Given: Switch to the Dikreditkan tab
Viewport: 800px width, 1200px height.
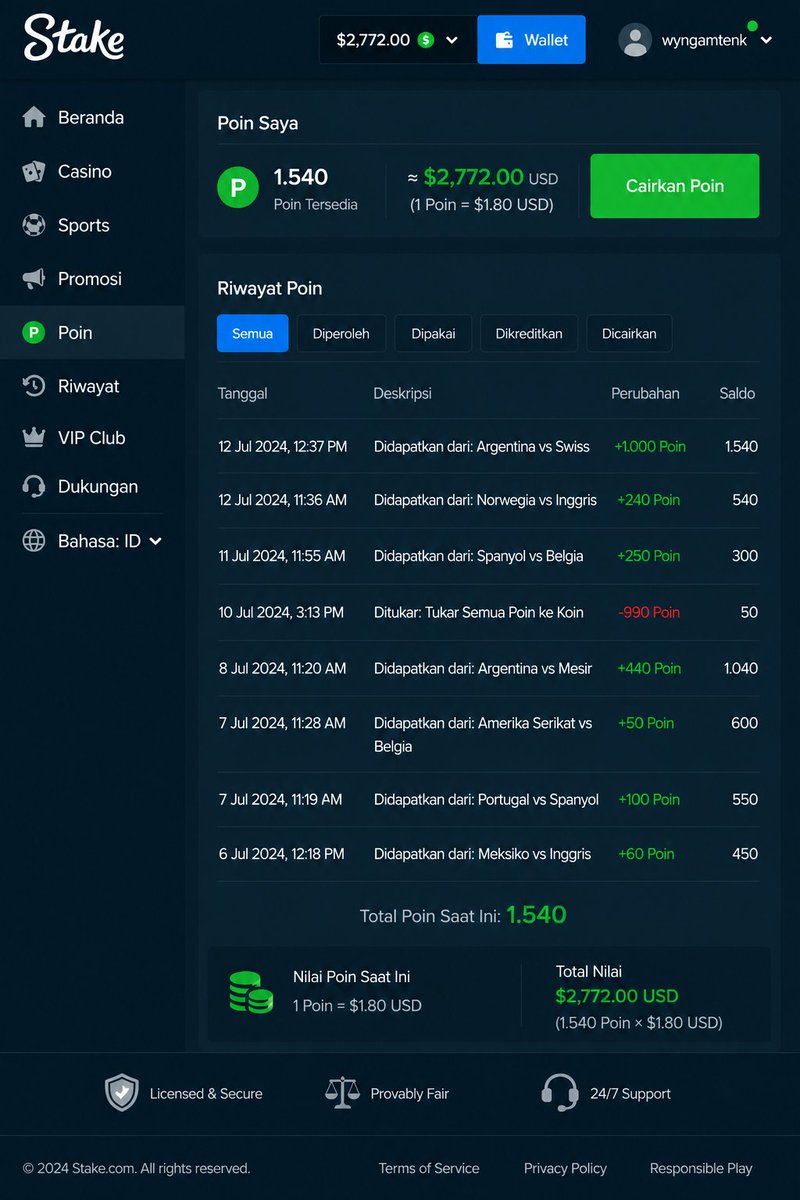Looking at the screenshot, I should point(529,333).
